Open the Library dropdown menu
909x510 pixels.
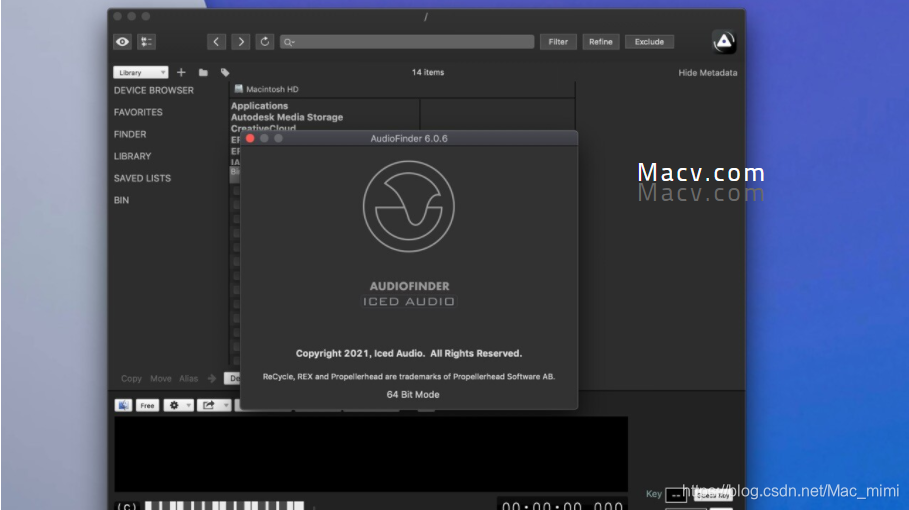141,72
